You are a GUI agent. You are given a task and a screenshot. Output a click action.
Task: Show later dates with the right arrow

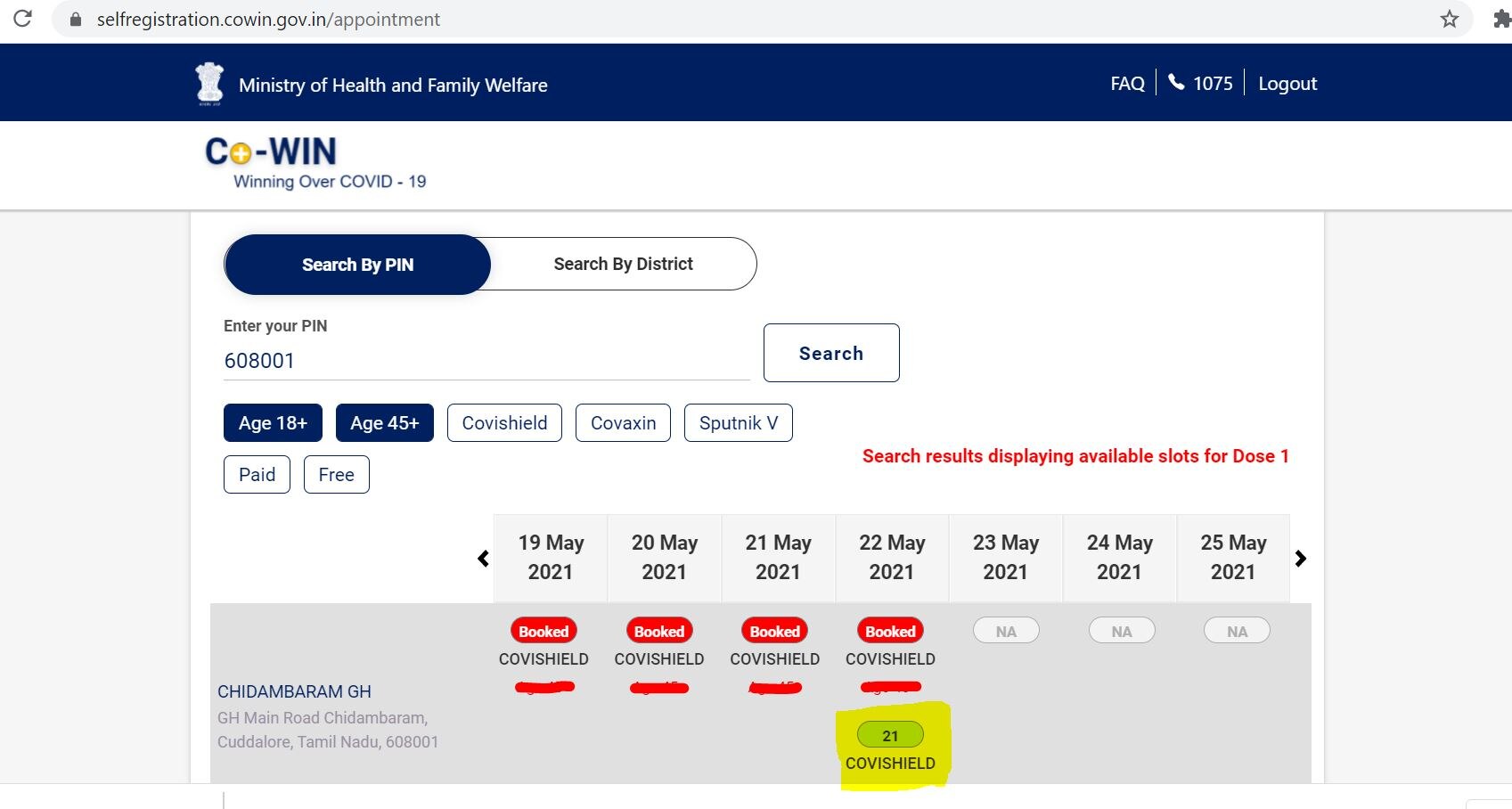[1301, 559]
